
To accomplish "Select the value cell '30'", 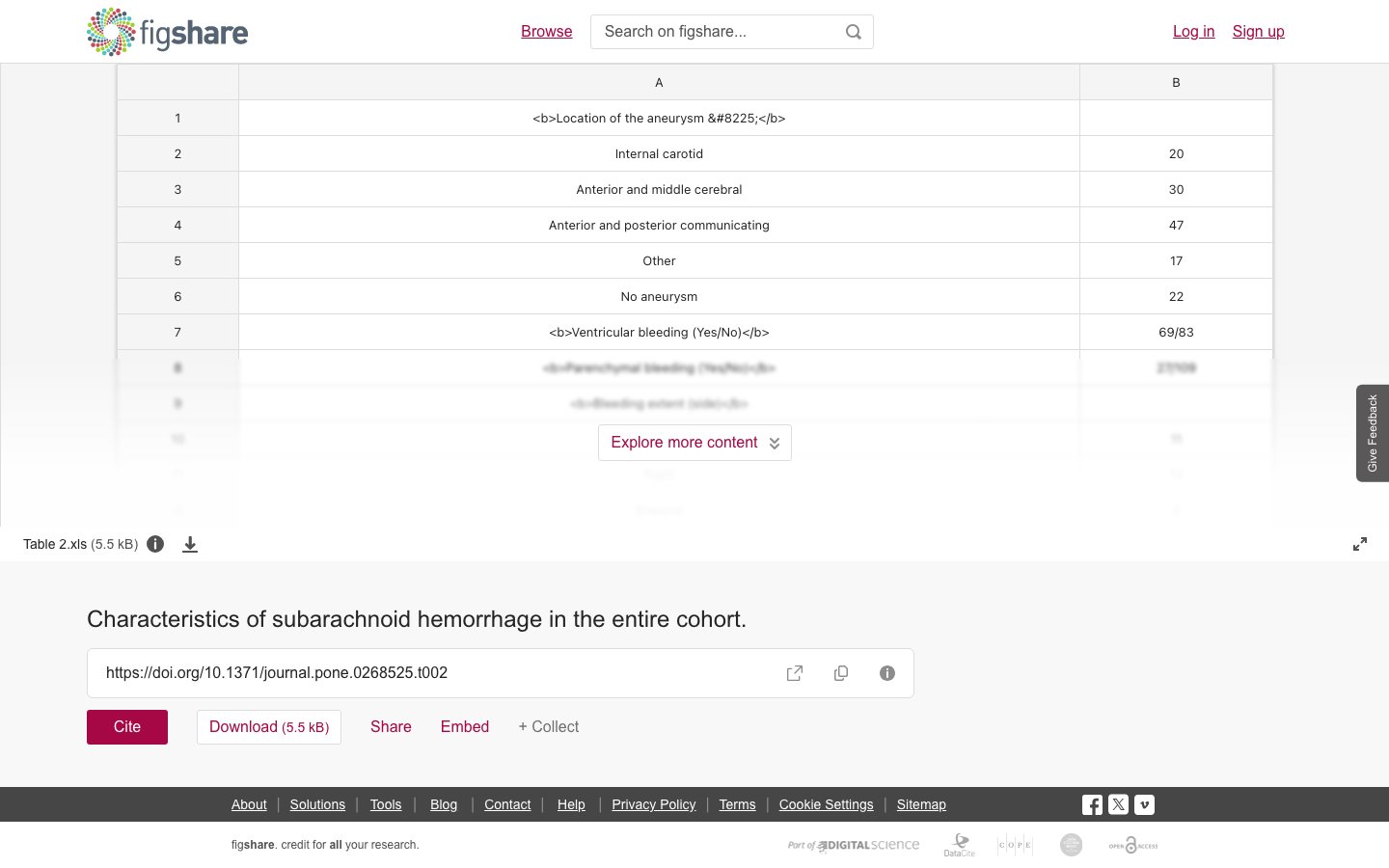I will 1176,189.
